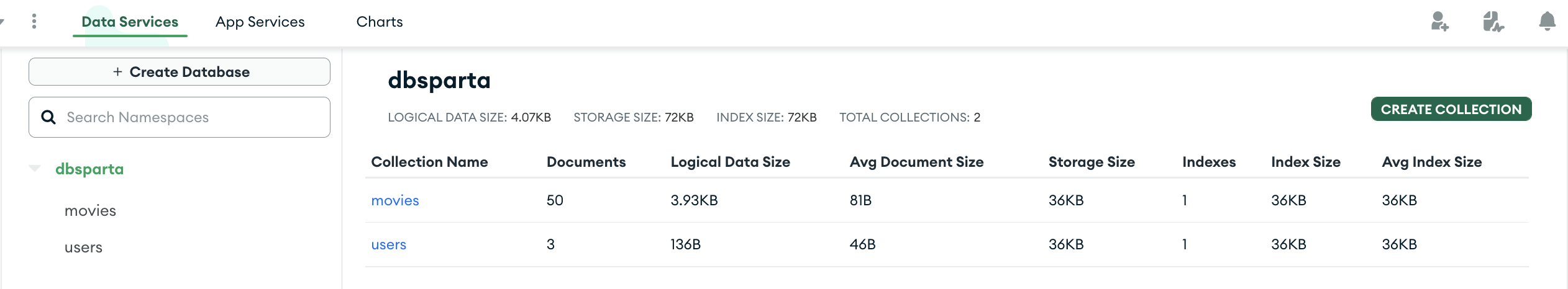This screenshot has height=289, width=1568.
Task: Click the invite user icon
Action: click(x=1439, y=22)
